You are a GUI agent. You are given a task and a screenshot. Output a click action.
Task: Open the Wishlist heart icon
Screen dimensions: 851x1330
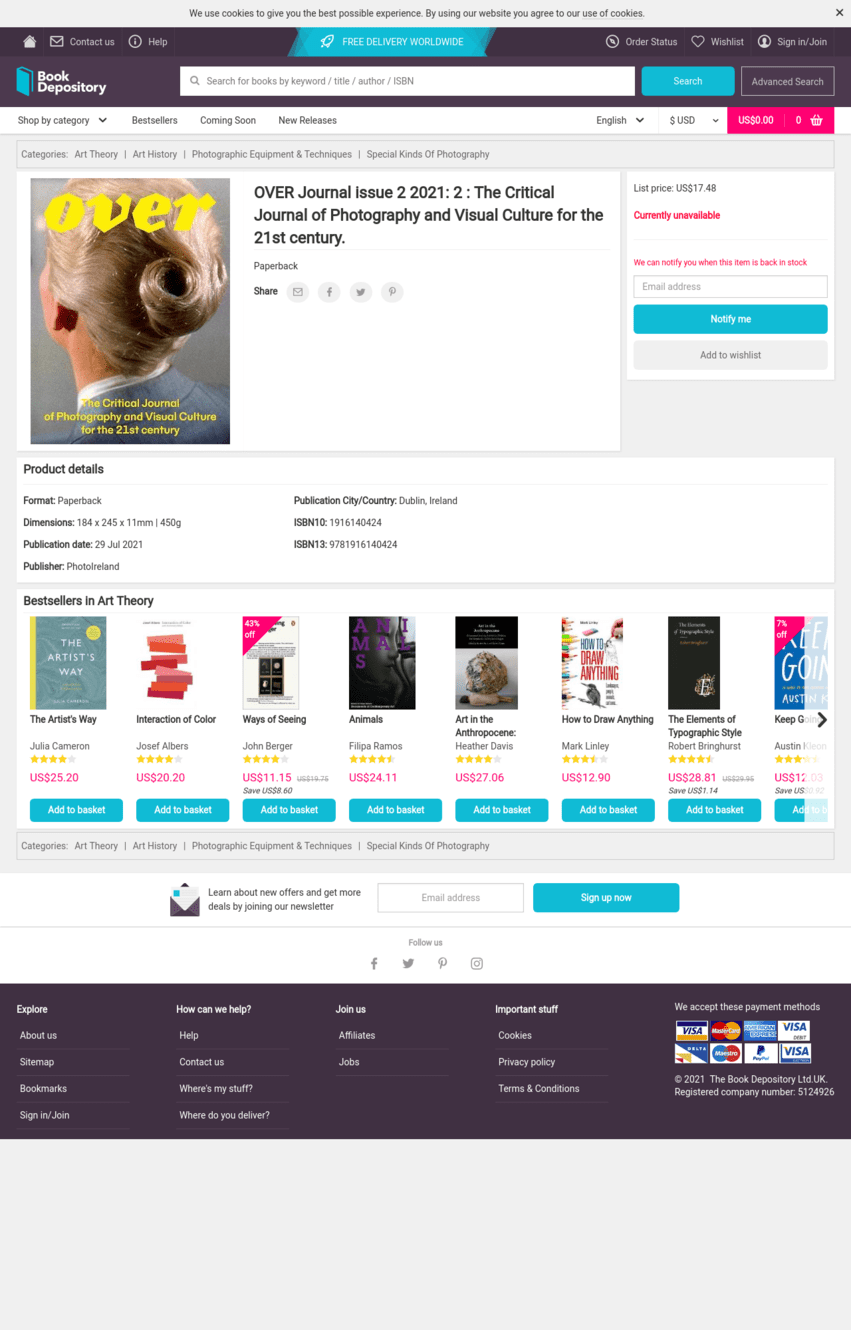tap(698, 42)
